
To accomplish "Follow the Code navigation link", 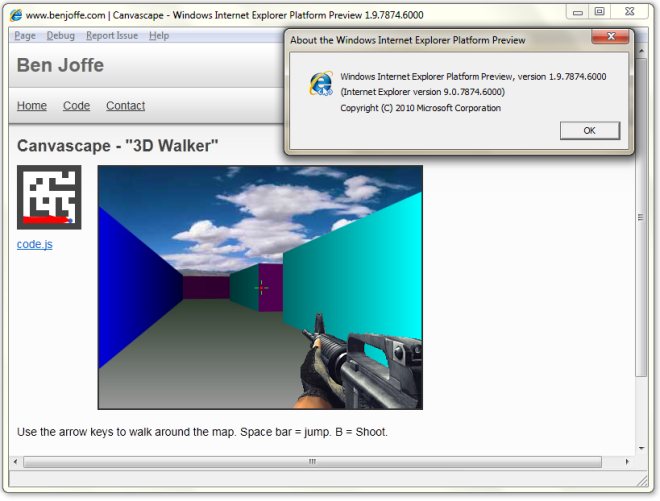I will click(76, 106).
